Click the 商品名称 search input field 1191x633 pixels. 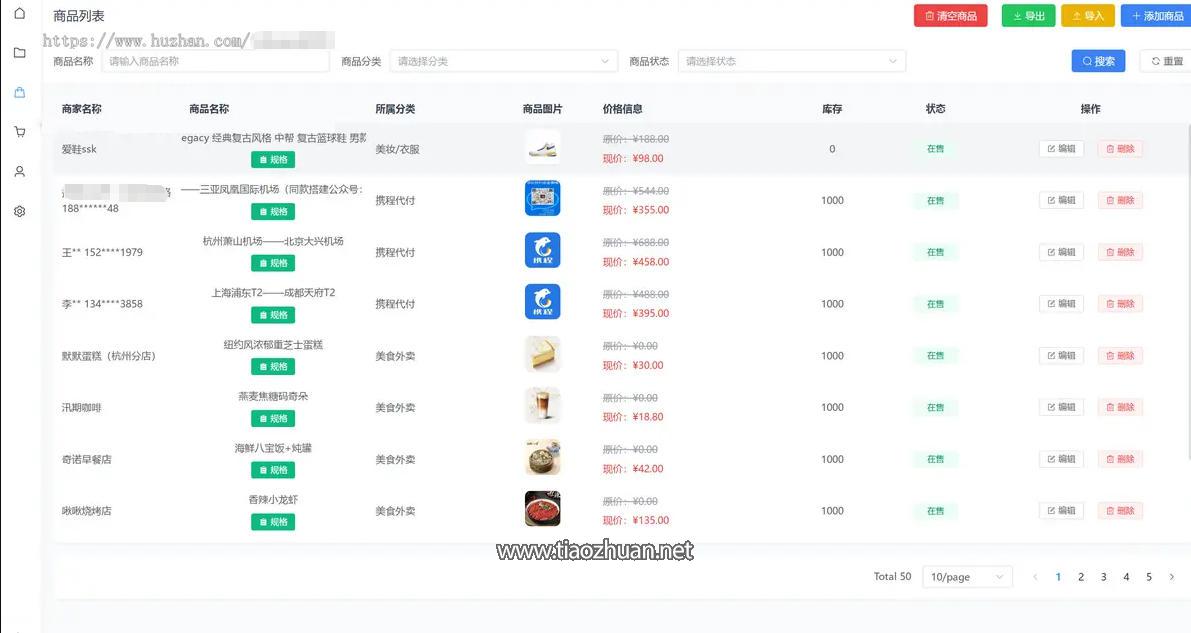click(215, 61)
